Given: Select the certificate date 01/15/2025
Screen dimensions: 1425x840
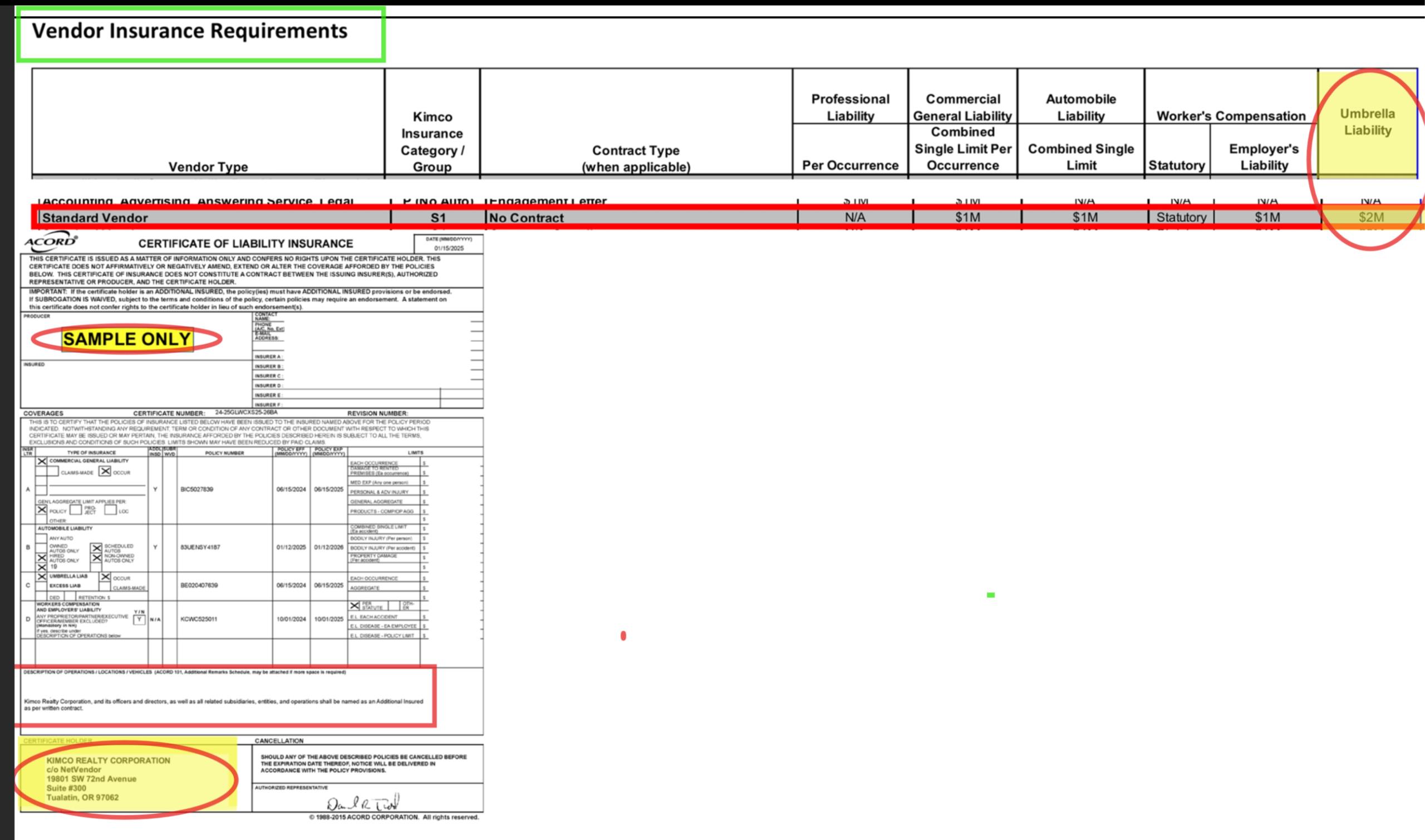Looking at the screenshot, I should pos(449,248).
